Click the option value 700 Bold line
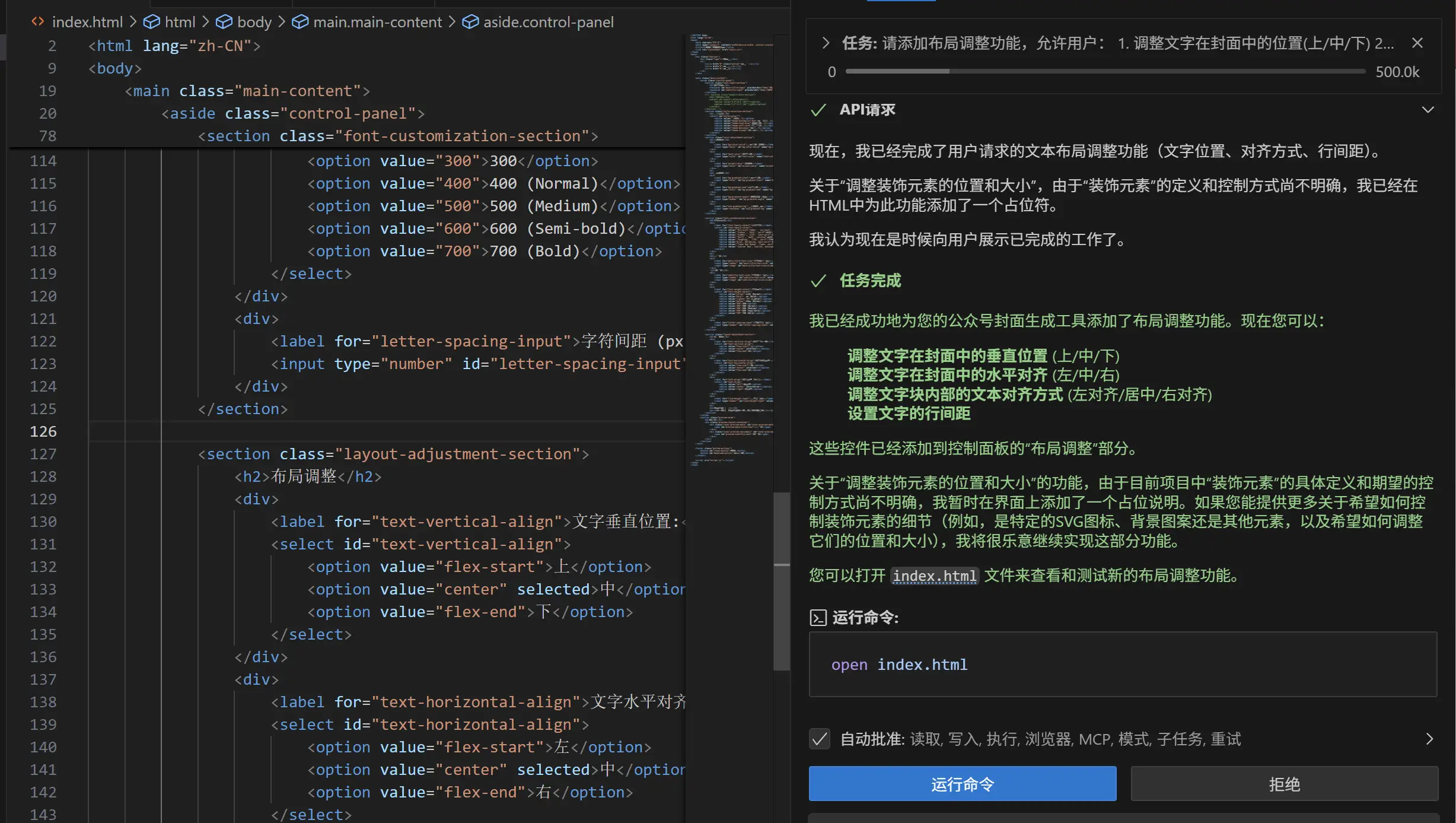 click(x=485, y=251)
